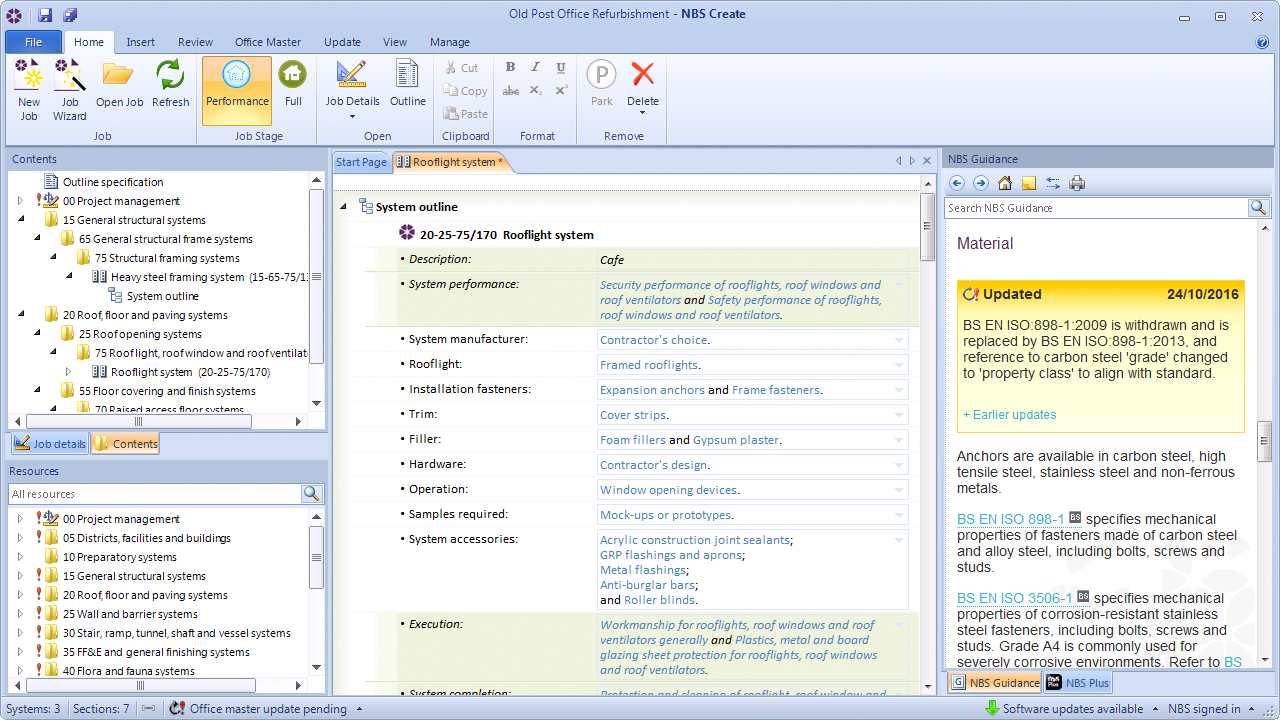The width and height of the screenshot is (1280, 720).
Task: Refresh the job list
Action: coord(170,84)
